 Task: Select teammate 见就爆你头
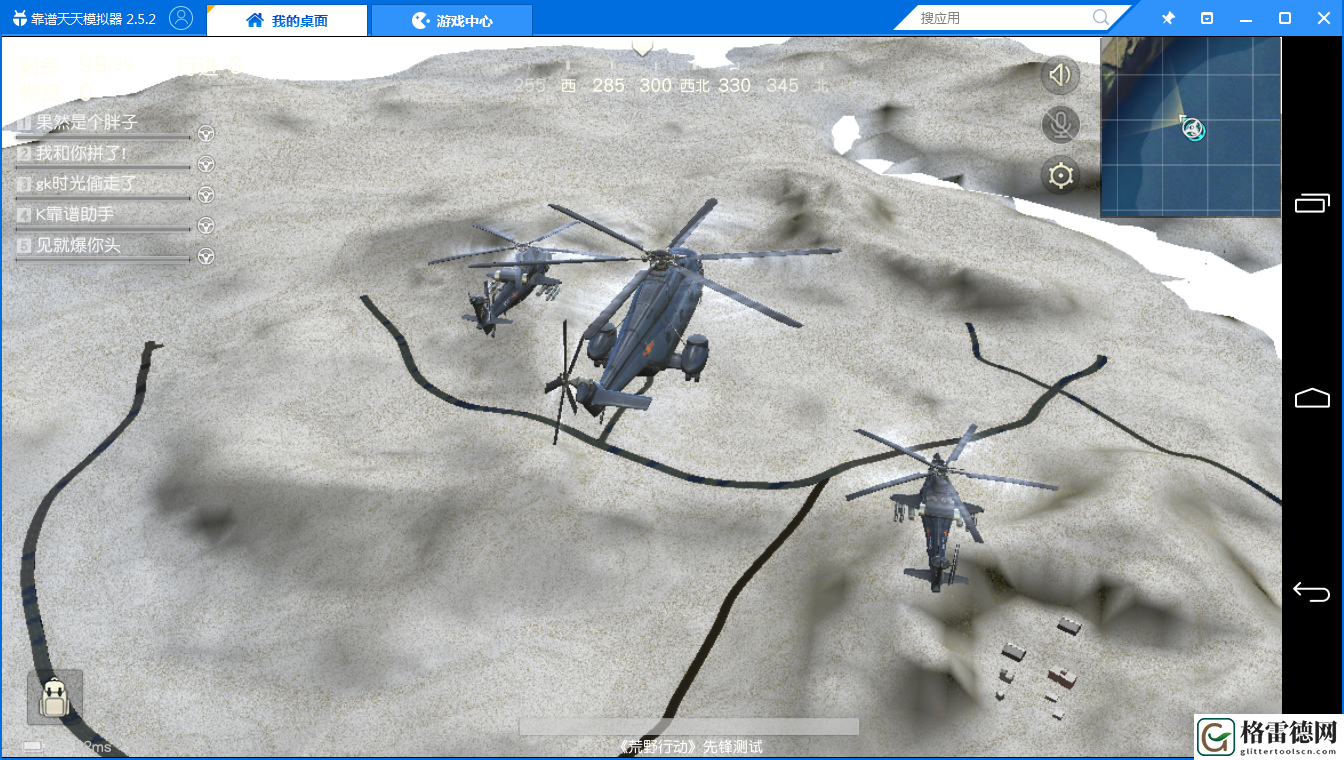(x=78, y=245)
